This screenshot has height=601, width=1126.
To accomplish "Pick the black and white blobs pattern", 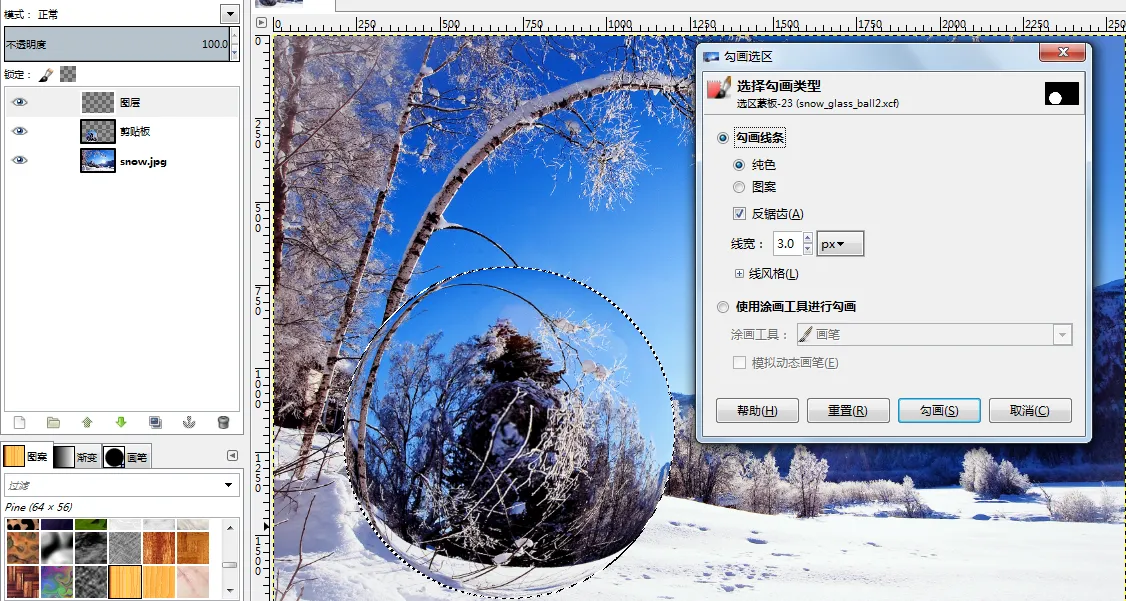I will 57,548.
